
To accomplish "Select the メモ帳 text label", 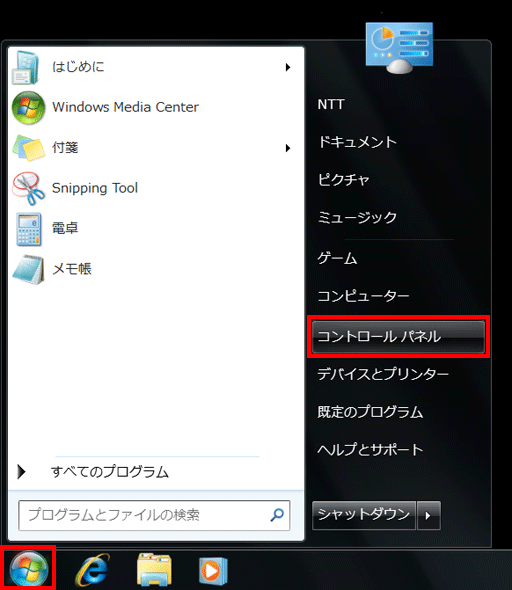I will [x=72, y=269].
